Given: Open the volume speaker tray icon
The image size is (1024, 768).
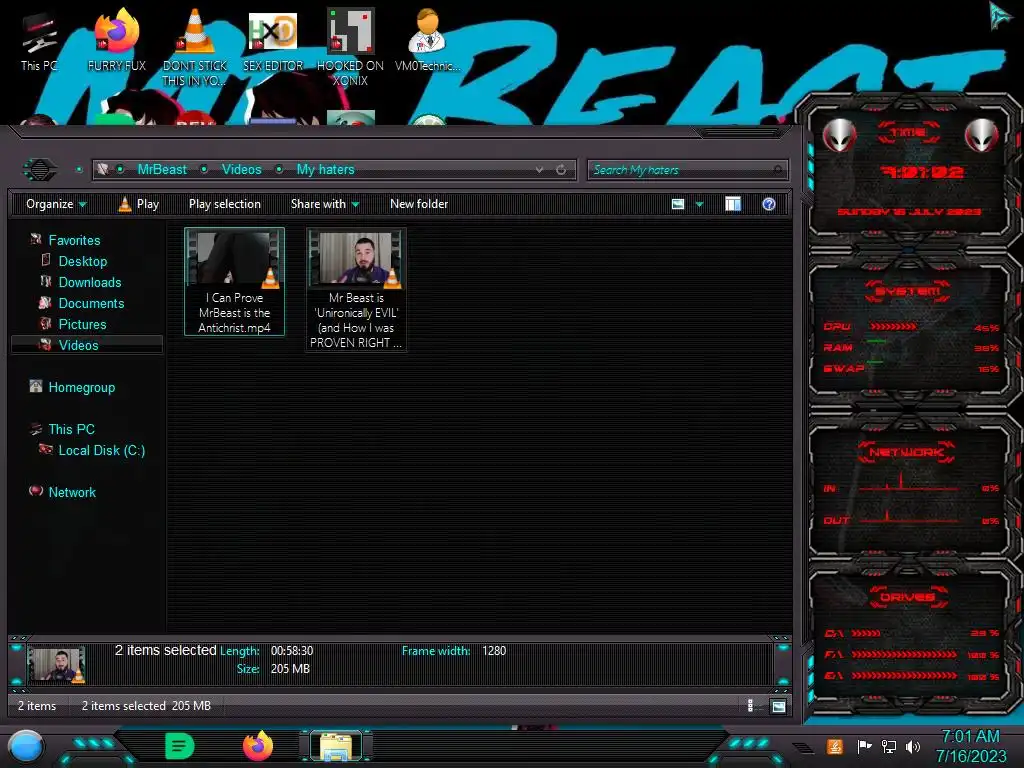Looking at the screenshot, I should click(912, 746).
